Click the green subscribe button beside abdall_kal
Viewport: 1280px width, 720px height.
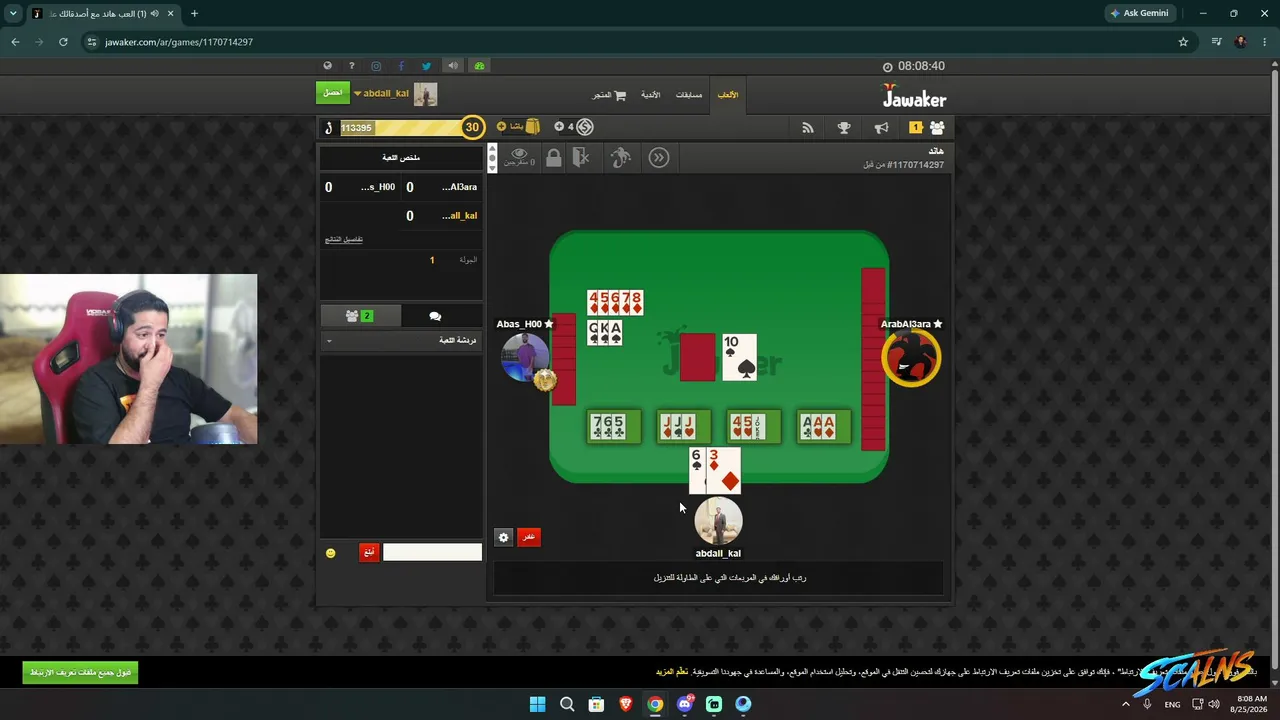click(x=333, y=93)
